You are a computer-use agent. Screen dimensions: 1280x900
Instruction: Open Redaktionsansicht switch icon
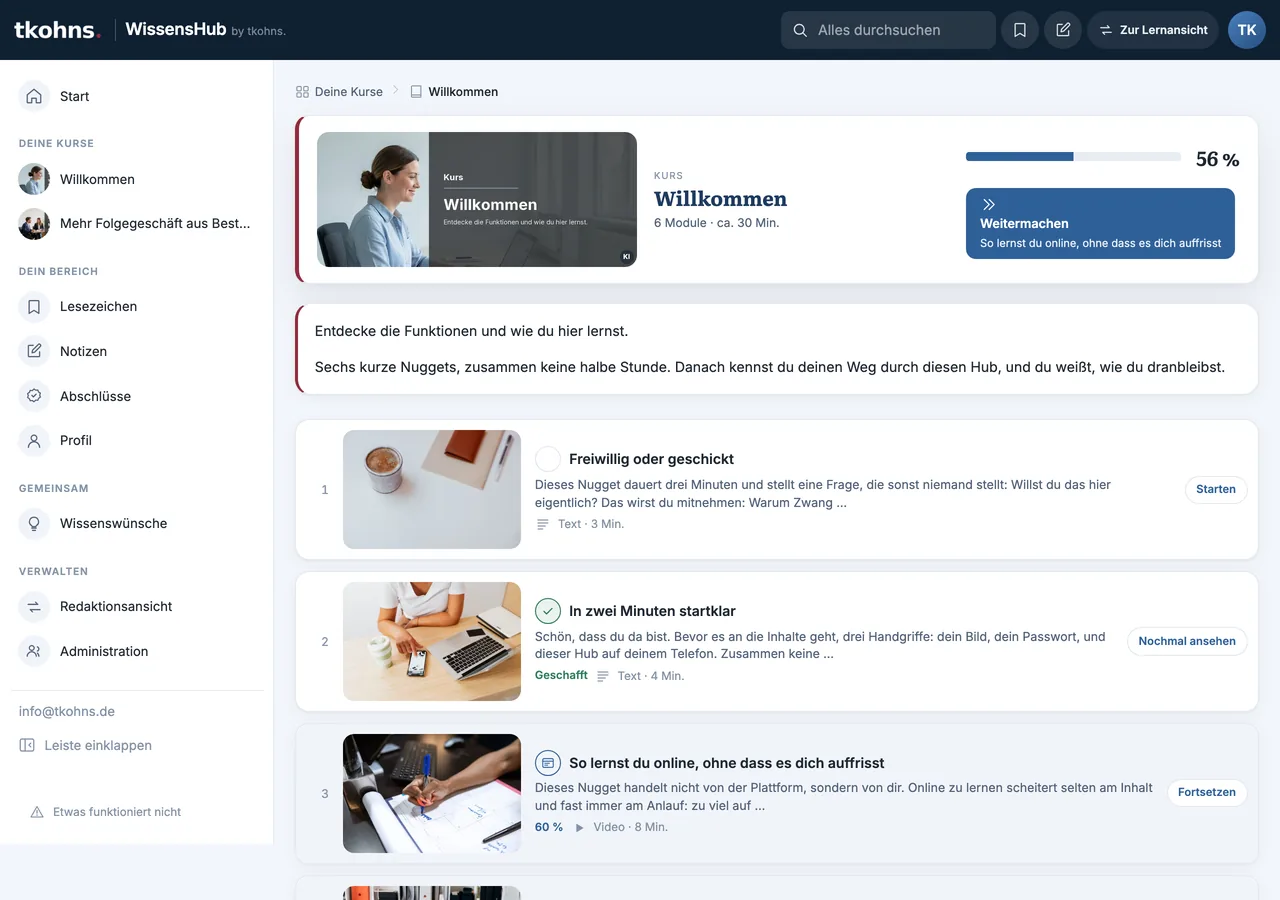coord(34,607)
